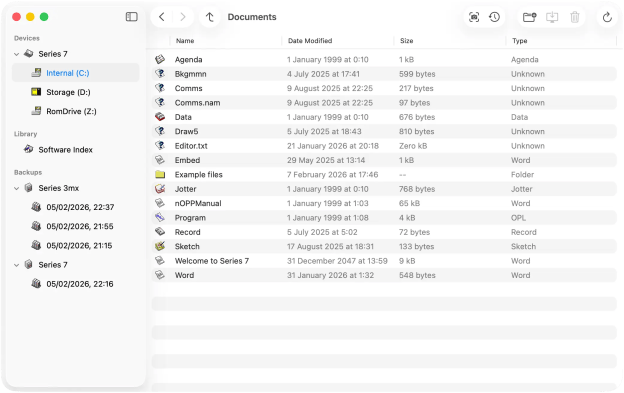Viewport: 624px width, 393px height.
Task: Sort by the Type column header
Action: (520, 41)
